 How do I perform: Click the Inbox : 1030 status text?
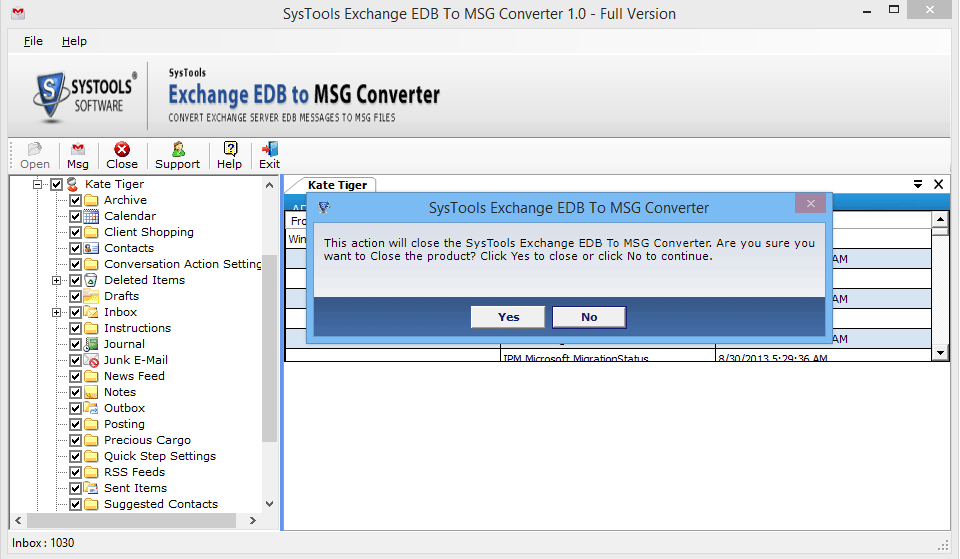(43, 543)
